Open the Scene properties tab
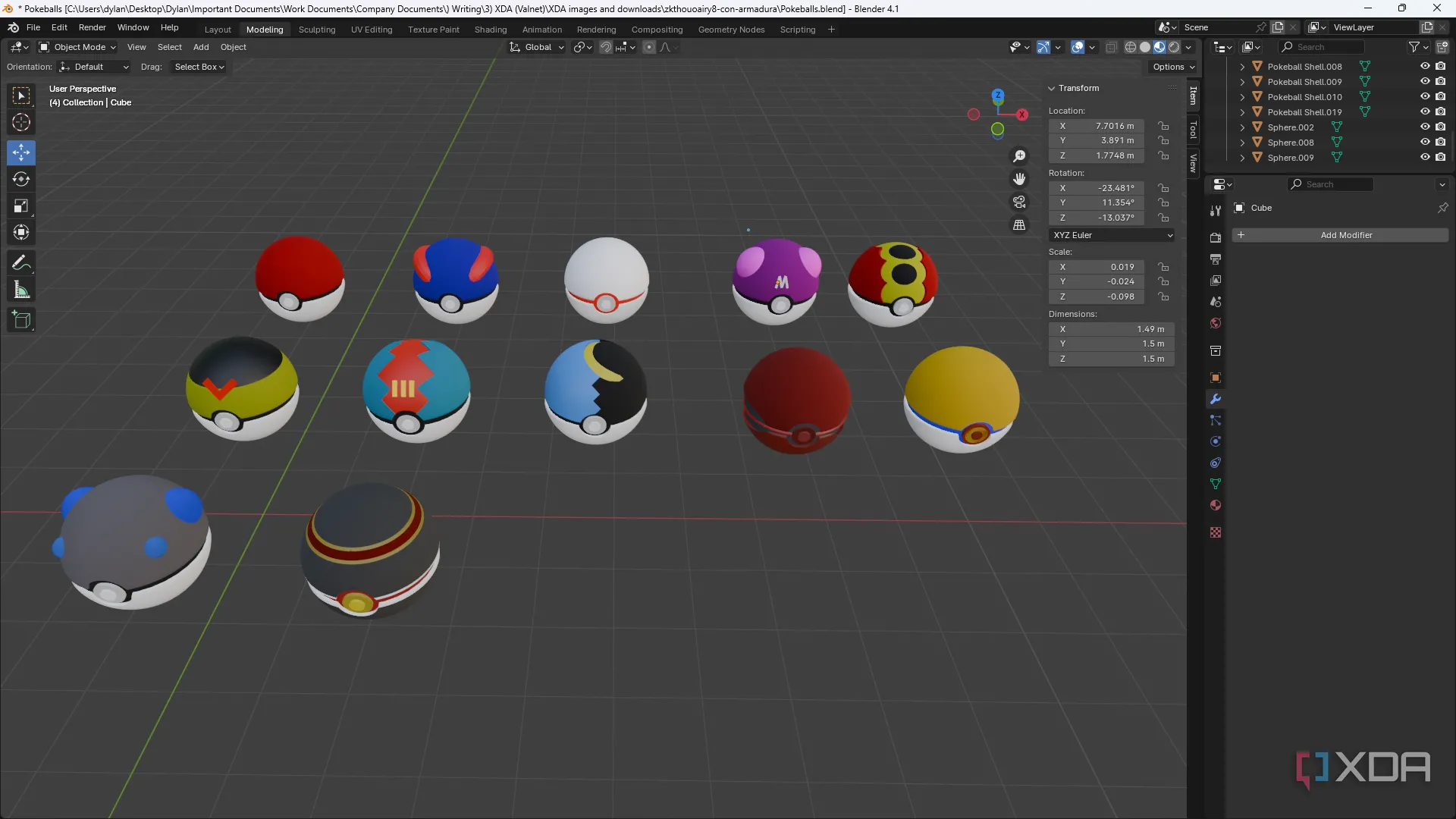Viewport: 1456px width, 819px height. (1216, 301)
